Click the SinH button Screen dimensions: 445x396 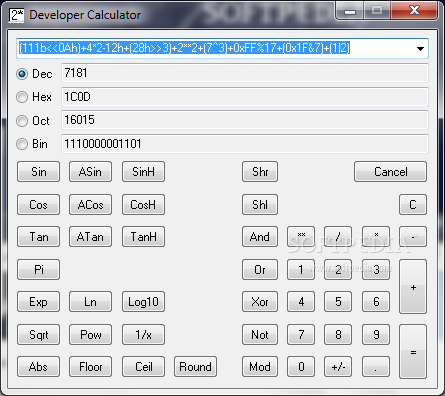[x=143, y=172]
